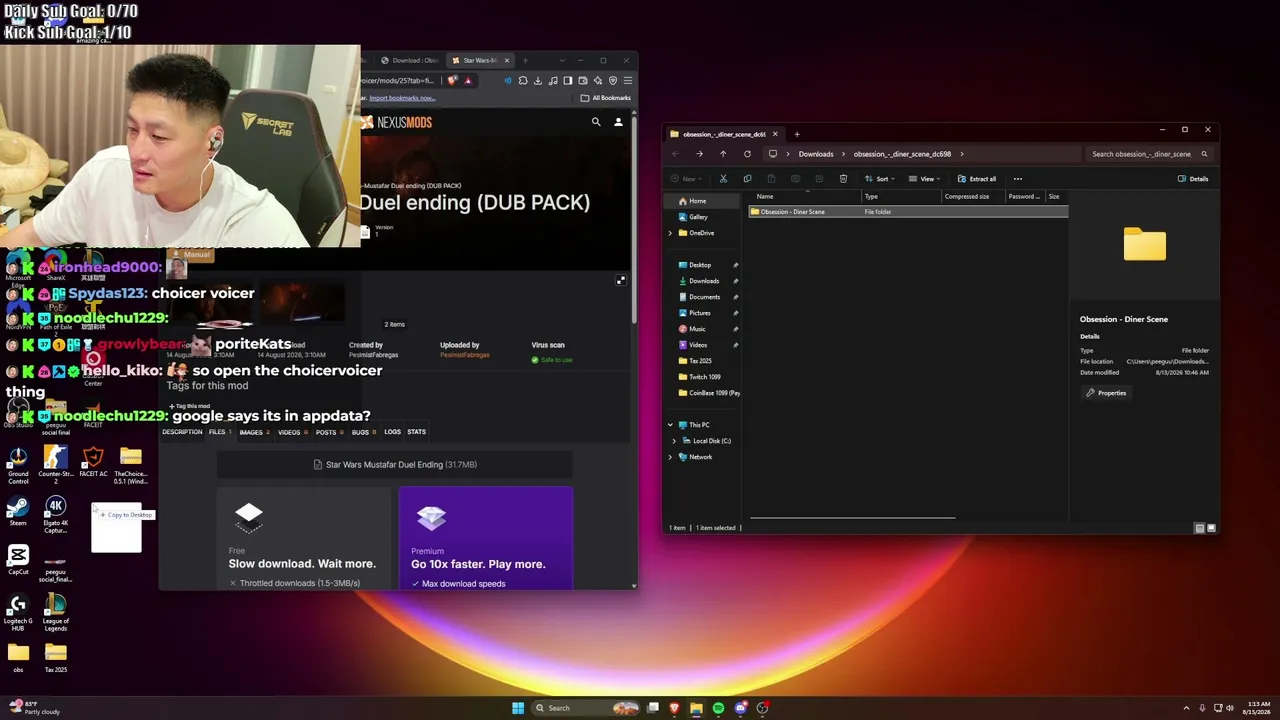1280x720 pixels.
Task: Open the Nexus Mods user account icon
Action: 618,122
